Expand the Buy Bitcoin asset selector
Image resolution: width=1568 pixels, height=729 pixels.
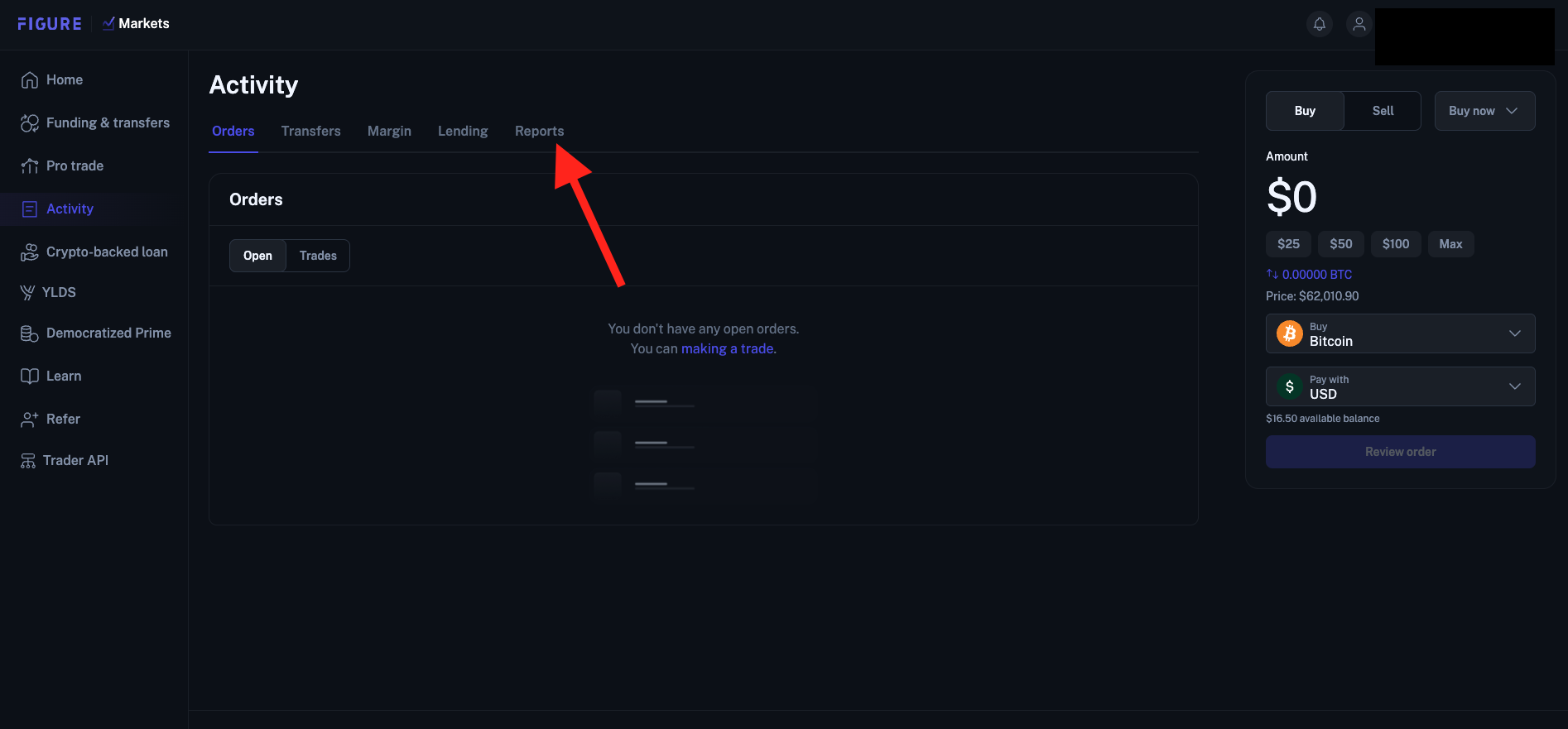[1401, 333]
